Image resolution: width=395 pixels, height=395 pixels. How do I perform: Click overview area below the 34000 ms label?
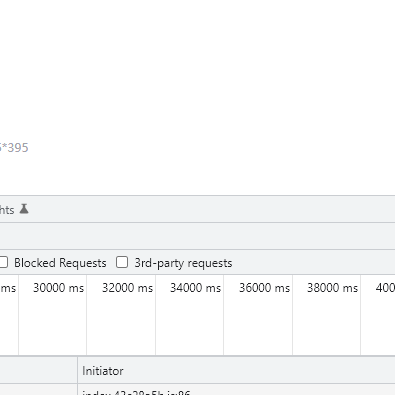[190, 325]
